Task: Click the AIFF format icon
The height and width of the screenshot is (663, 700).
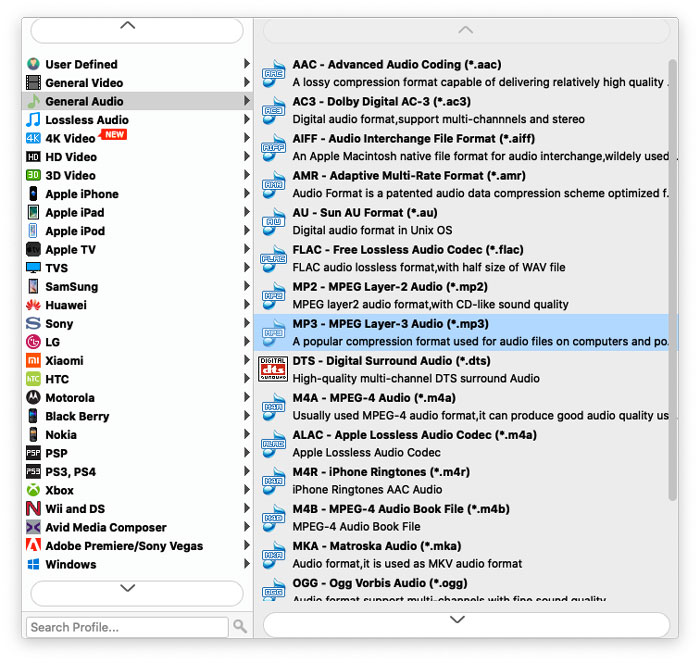Action: (x=273, y=148)
